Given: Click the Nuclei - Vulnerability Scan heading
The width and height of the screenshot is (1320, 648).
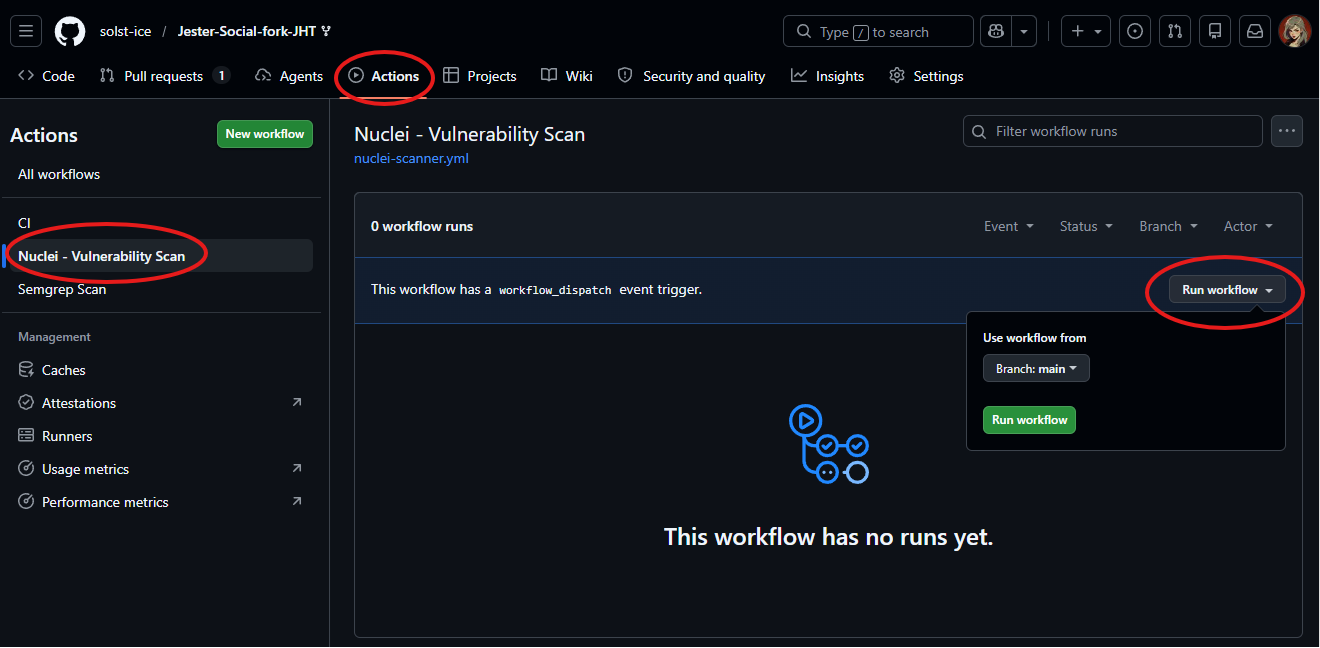Looking at the screenshot, I should 470,134.
